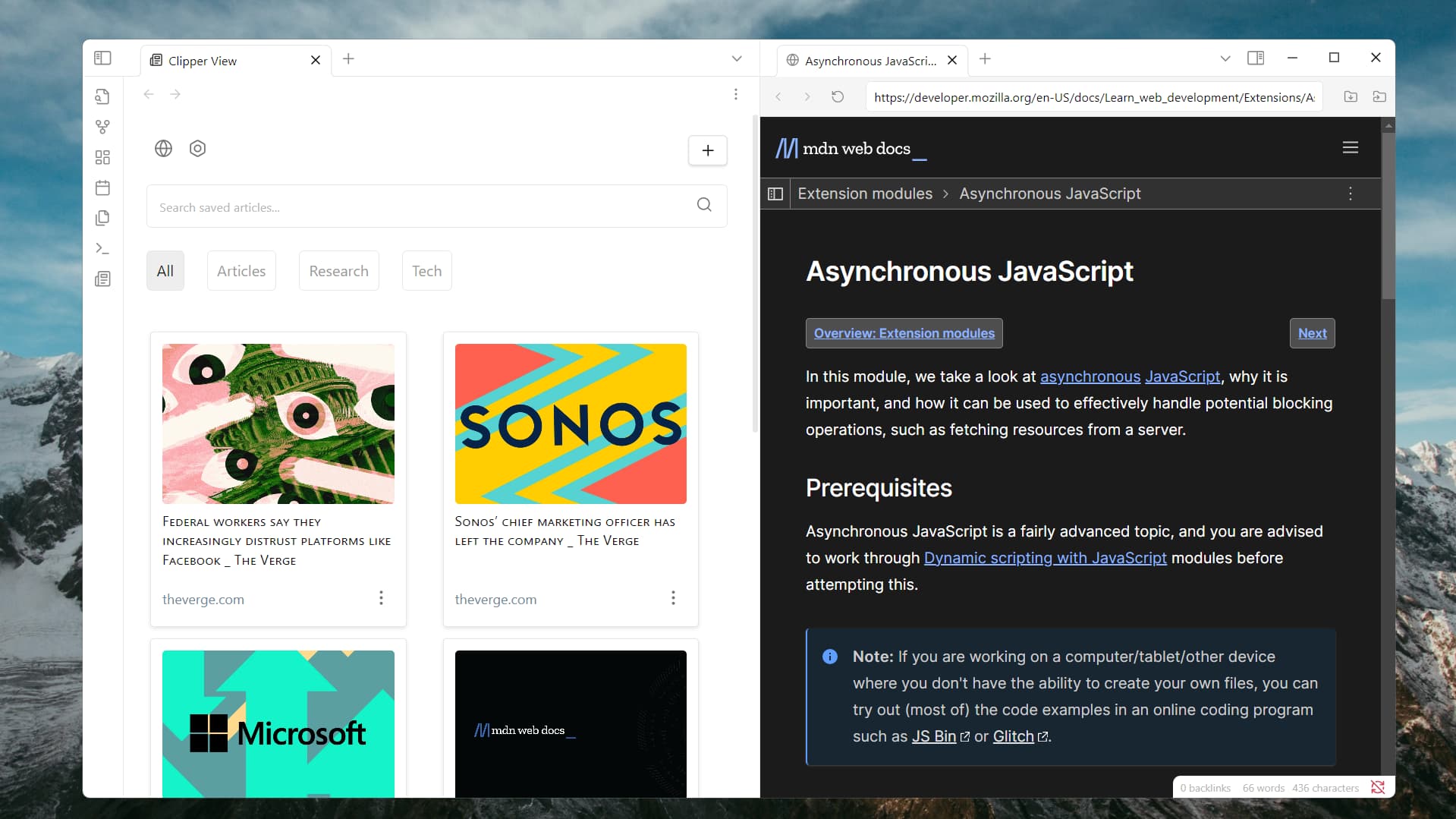Screen dimensions: 1456x819
Task: Close the Asynchronous JavaScript tab
Action: click(x=952, y=60)
